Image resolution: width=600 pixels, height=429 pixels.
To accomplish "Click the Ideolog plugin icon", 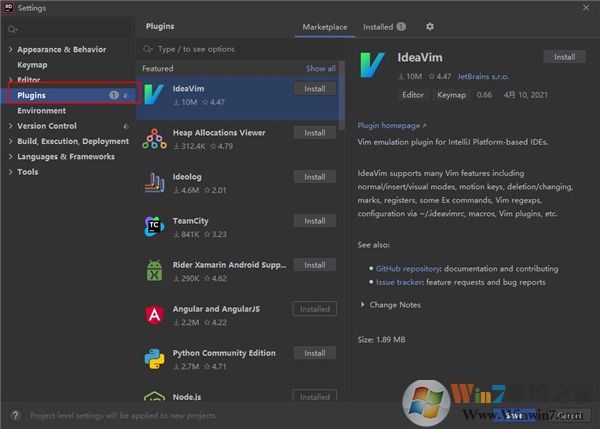I will [154, 182].
